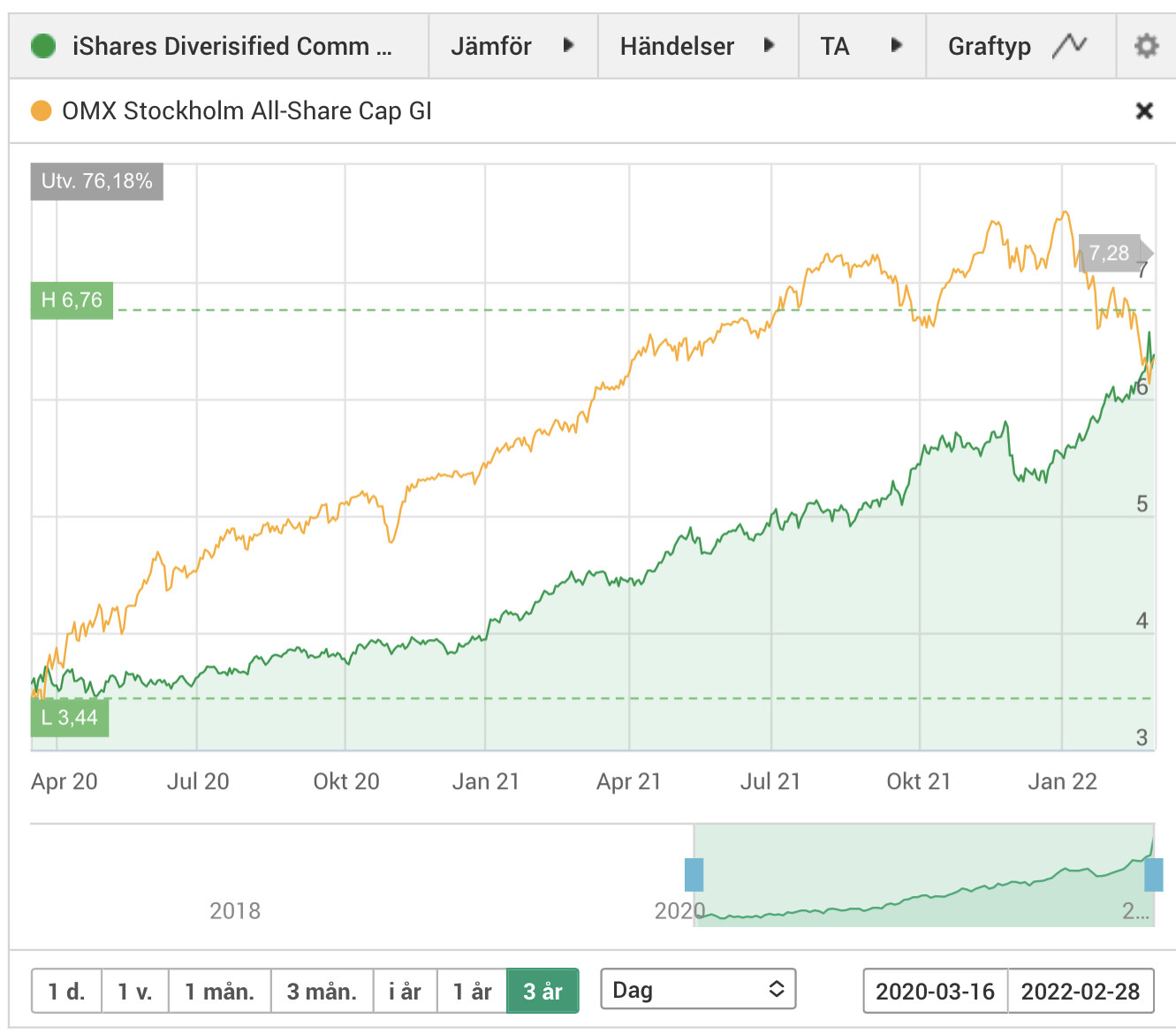
Task: Select the 1 d. time range
Action: [66, 992]
